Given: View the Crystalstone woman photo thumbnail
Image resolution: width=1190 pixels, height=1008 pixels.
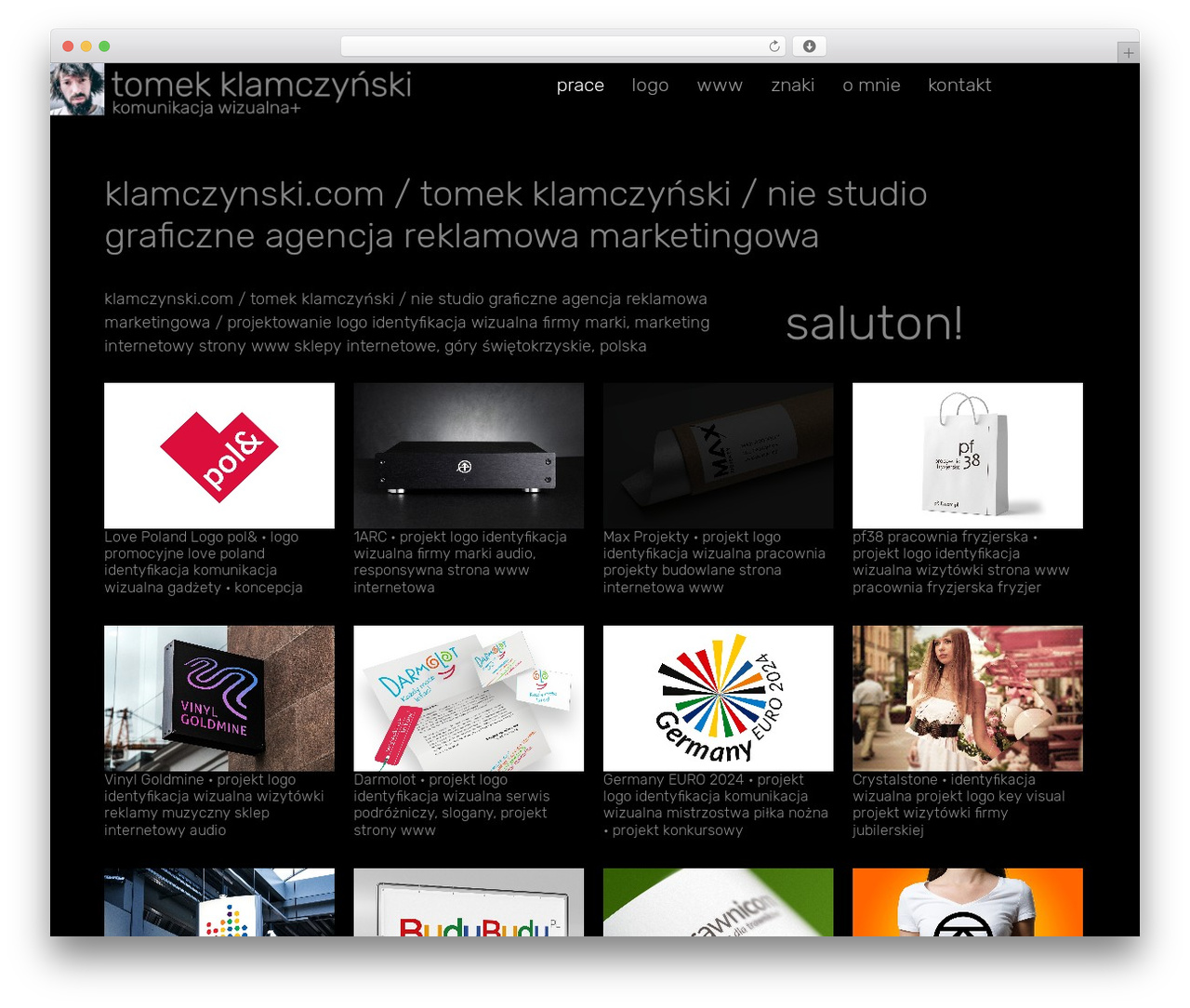Looking at the screenshot, I should click(968, 698).
